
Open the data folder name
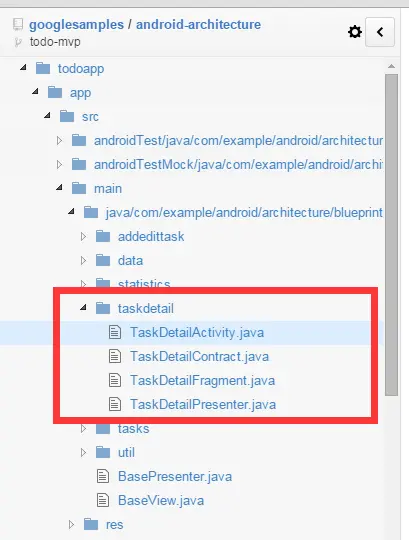pyautogui.click(x=130, y=261)
